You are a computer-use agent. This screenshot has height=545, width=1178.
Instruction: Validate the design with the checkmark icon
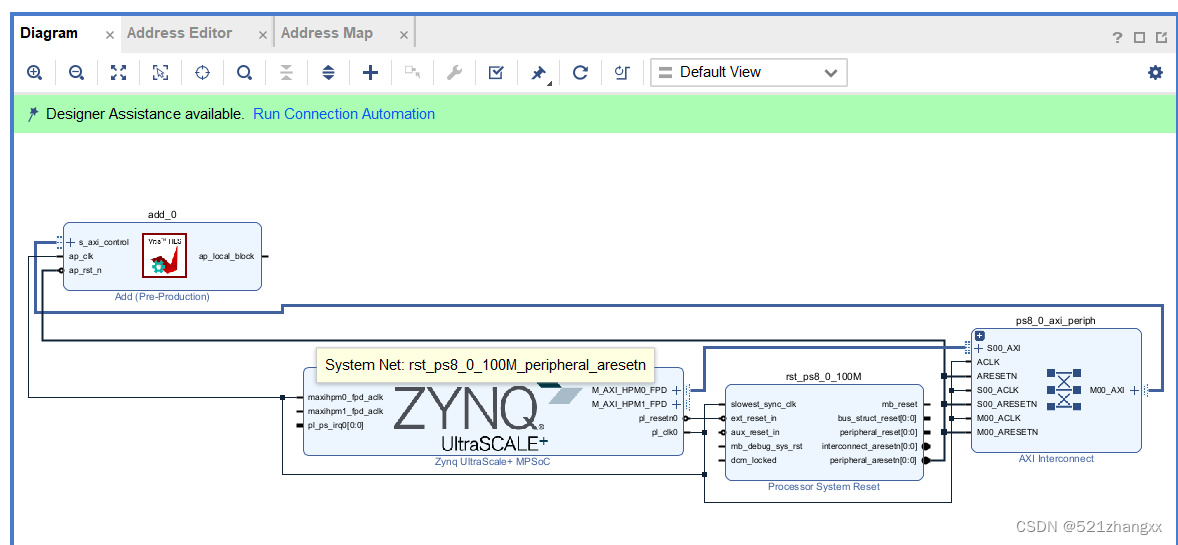[496, 73]
